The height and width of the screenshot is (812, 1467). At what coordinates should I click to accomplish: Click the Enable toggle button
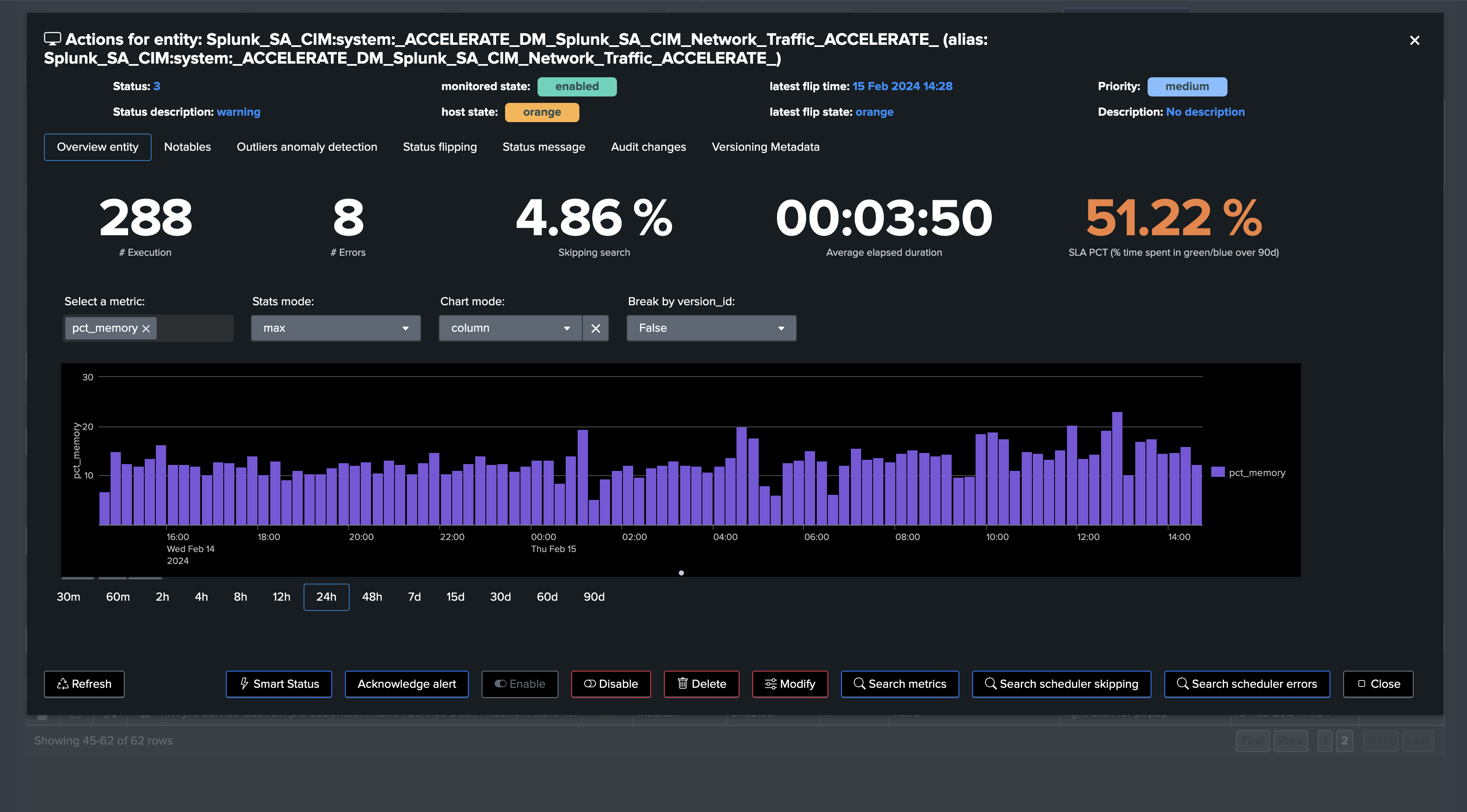pyautogui.click(x=519, y=684)
